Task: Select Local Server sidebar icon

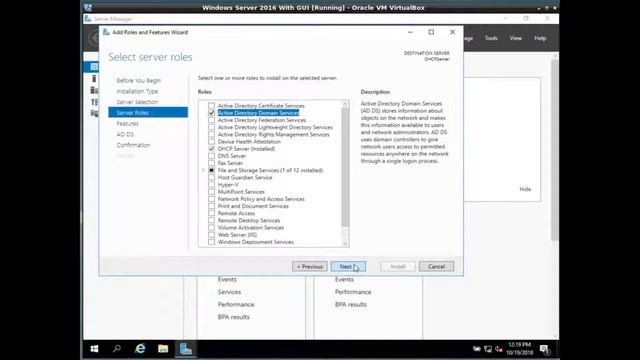Action: tap(94, 78)
